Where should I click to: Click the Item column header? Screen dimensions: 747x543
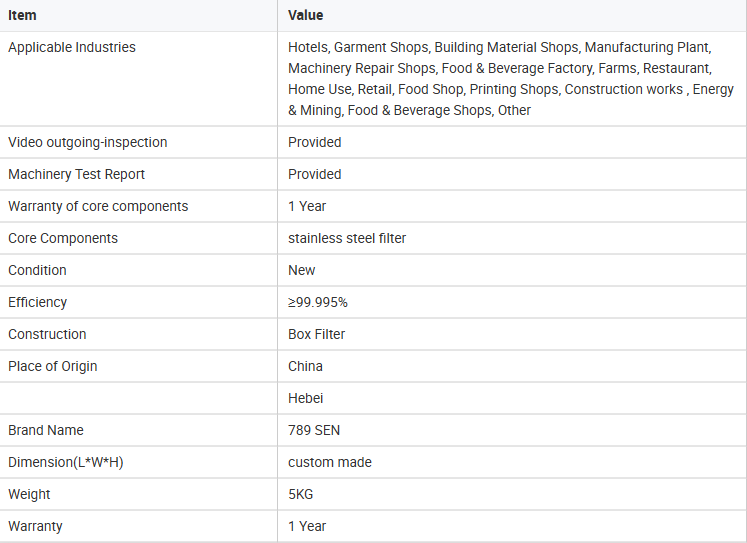tap(22, 15)
